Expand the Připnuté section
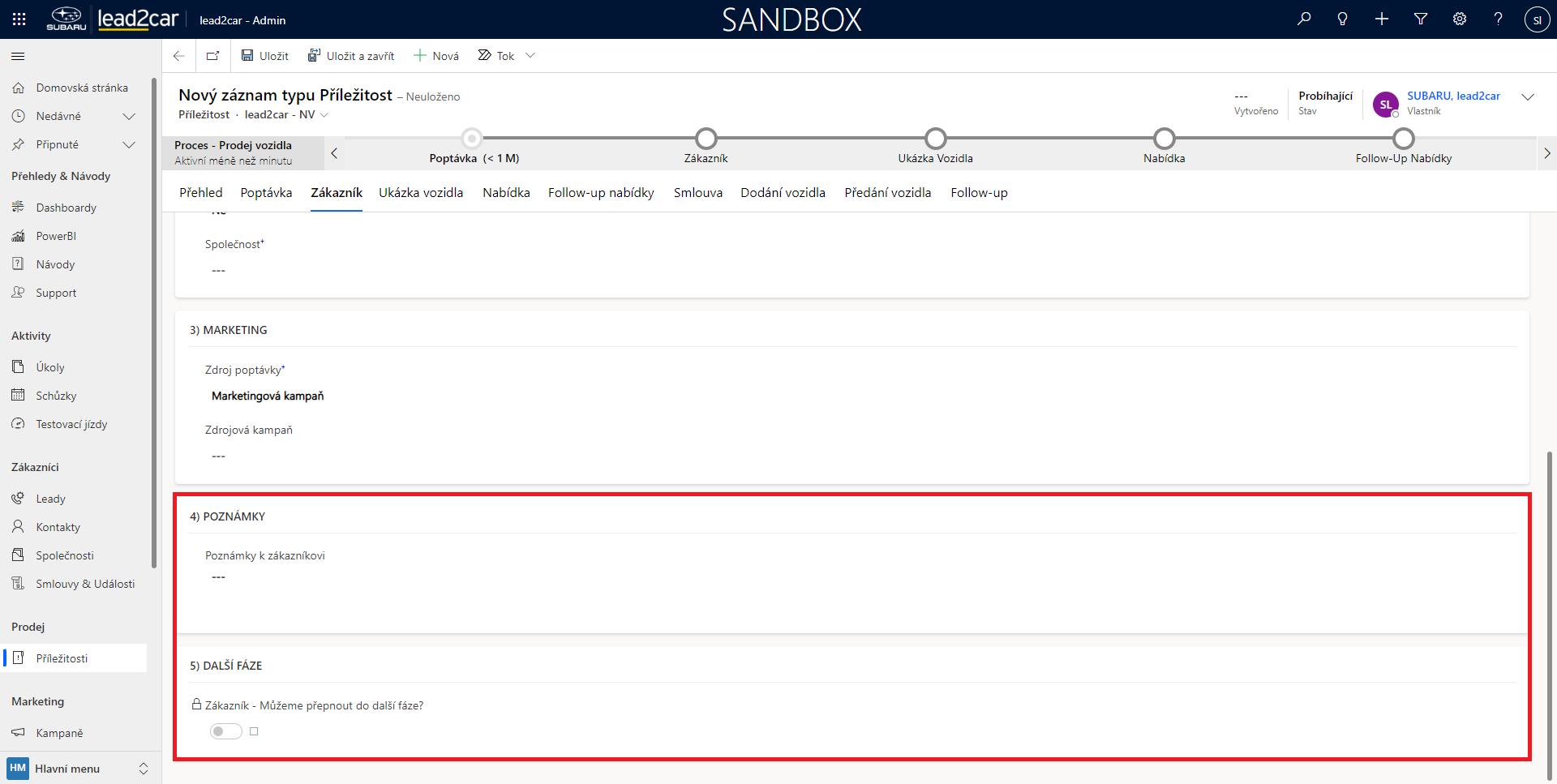 (x=128, y=145)
